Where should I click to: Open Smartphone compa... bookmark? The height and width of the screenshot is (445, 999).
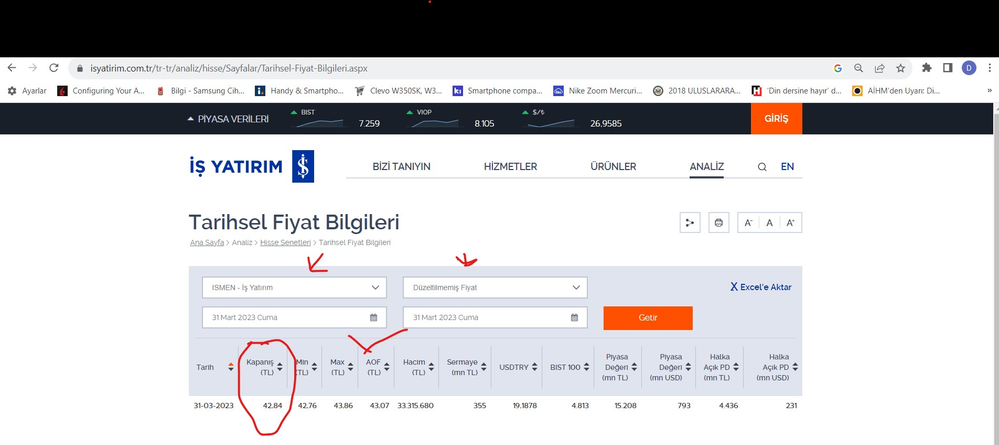498,91
